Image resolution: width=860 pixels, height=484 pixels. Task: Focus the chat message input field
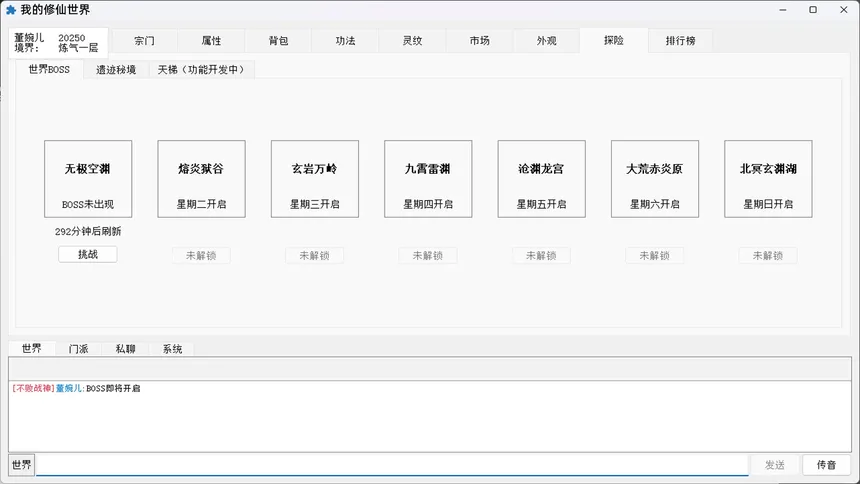pos(392,465)
